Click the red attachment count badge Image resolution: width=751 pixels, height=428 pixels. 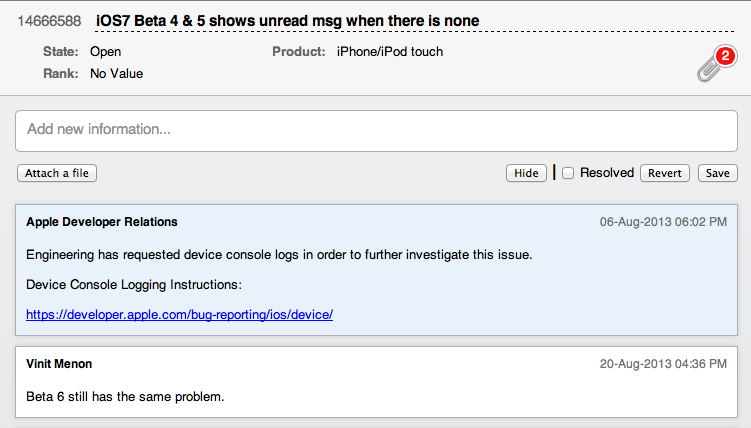725,56
